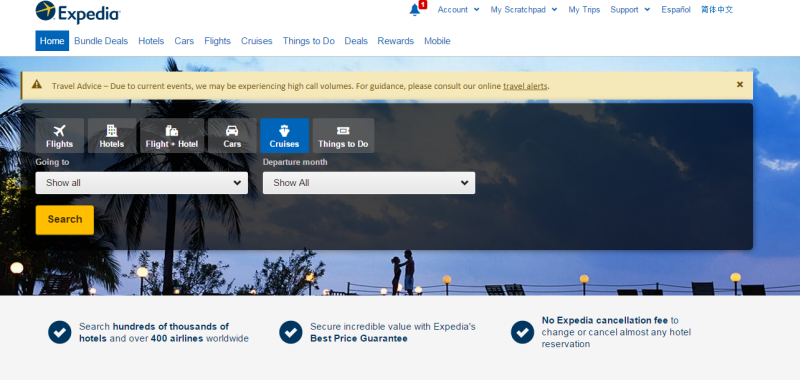Open the My Trips link
Viewport: 800px width, 380px height.
click(x=584, y=10)
